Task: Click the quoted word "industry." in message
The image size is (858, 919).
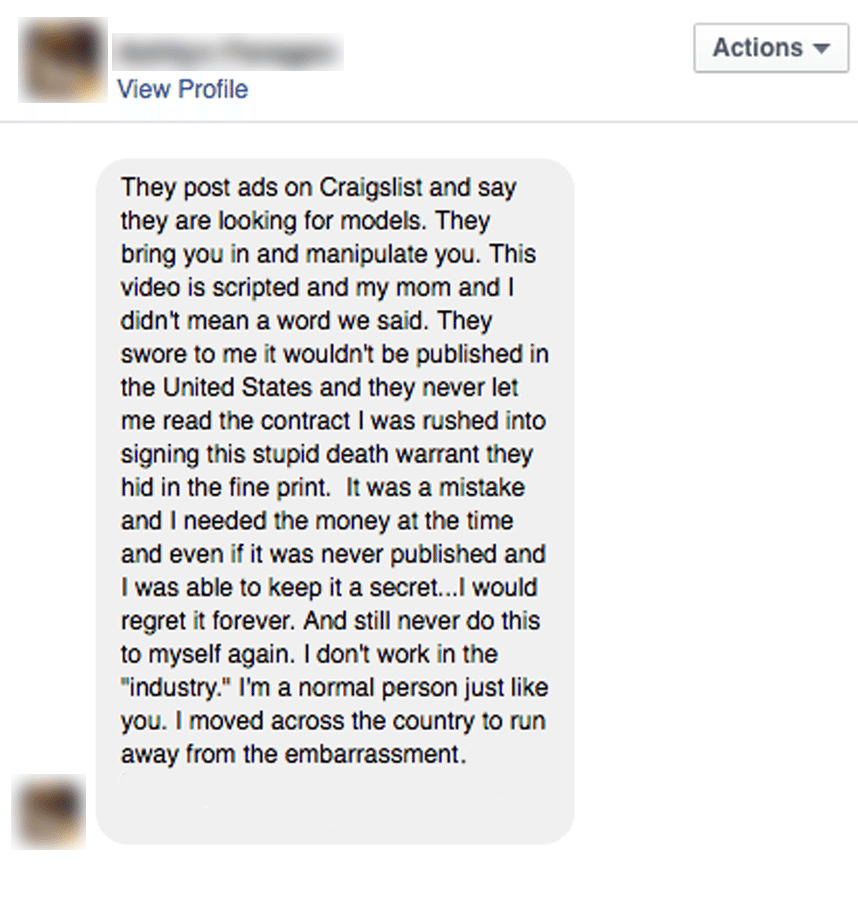Action: [x=176, y=688]
